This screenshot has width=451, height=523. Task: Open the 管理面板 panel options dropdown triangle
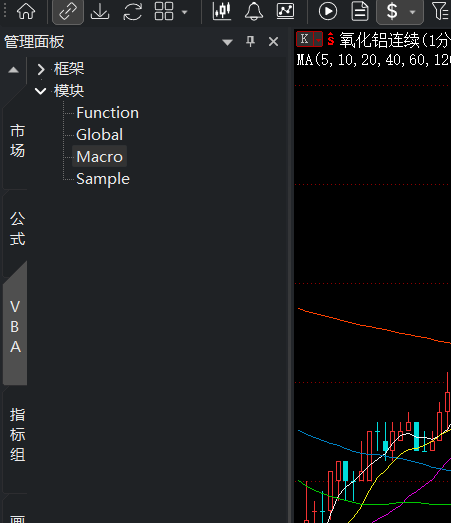[228, 42]
